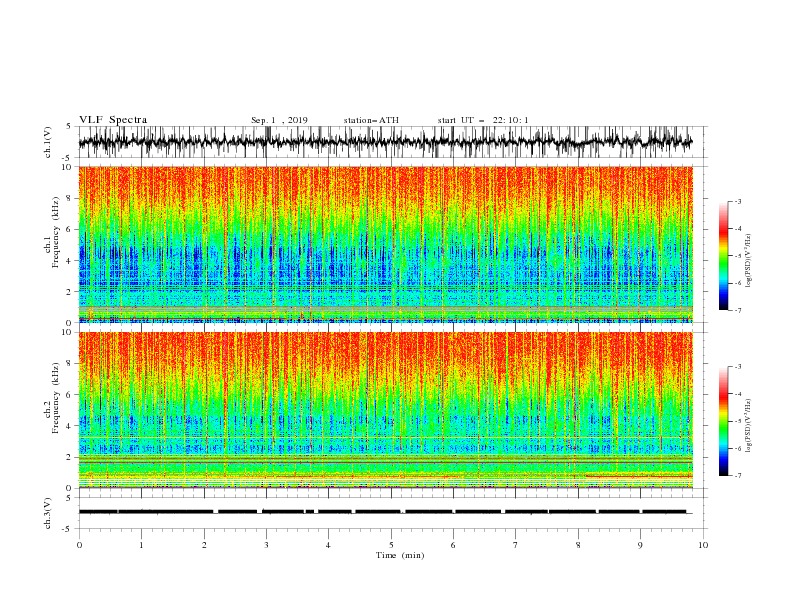Select the "Time (min)" x-axis label
792x612 pixels.
(400, 555)
